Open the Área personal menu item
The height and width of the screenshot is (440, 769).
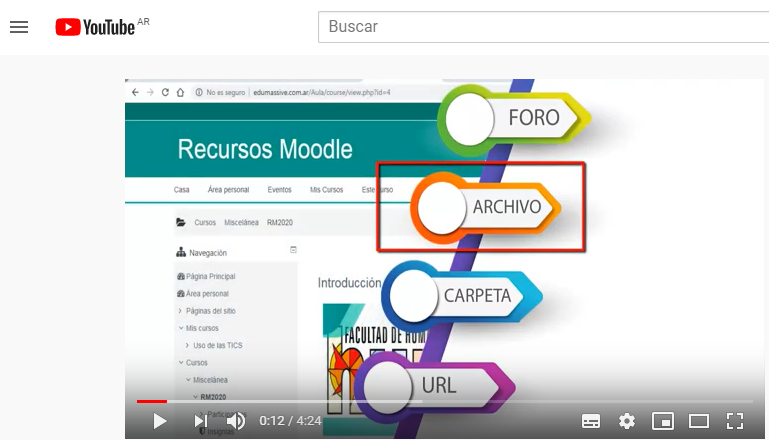229,189
